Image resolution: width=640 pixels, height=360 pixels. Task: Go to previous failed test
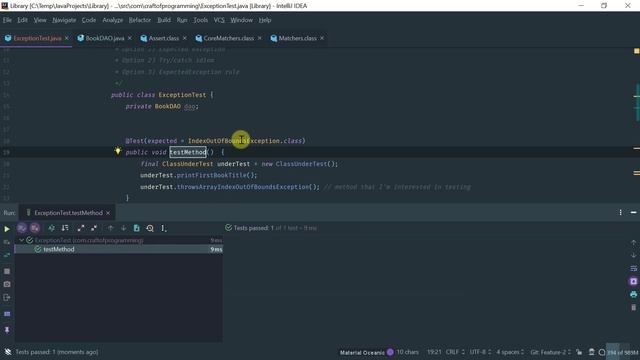click(110, 228)
